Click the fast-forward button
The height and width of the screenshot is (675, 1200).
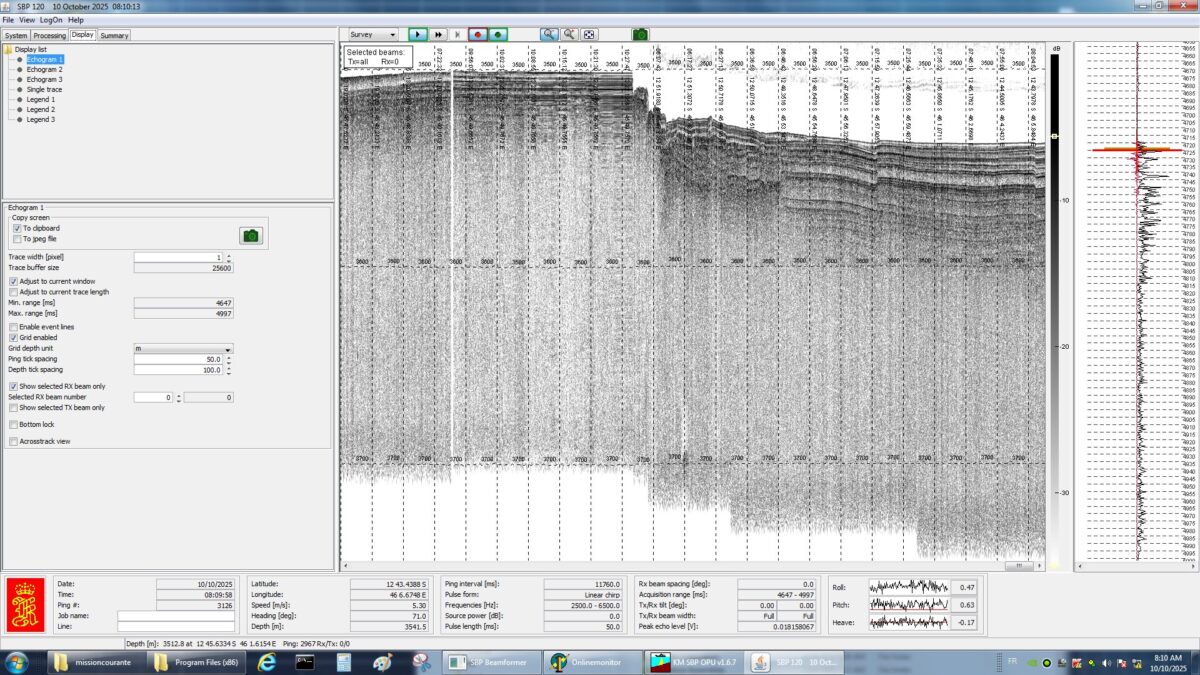click(x=438, y=34)
